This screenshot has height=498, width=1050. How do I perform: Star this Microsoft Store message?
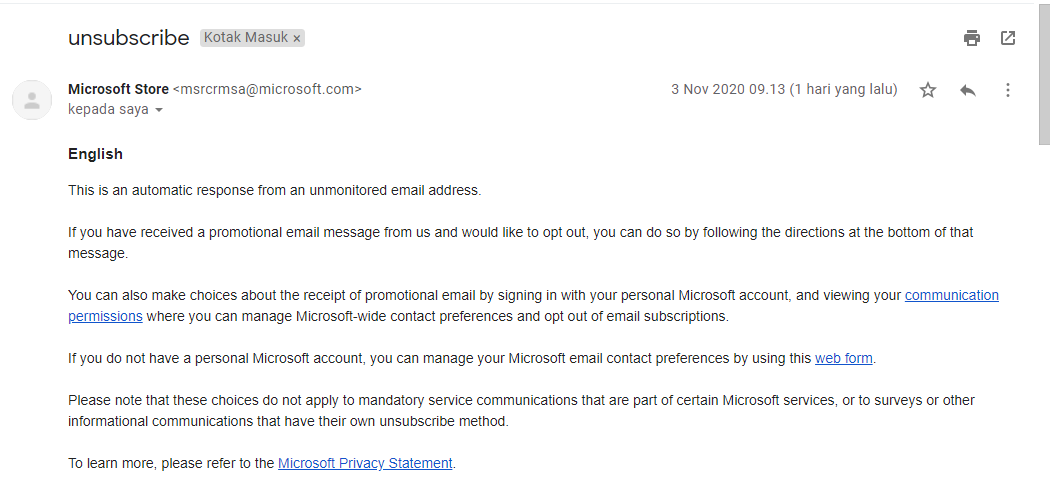[x=928, y=90]
